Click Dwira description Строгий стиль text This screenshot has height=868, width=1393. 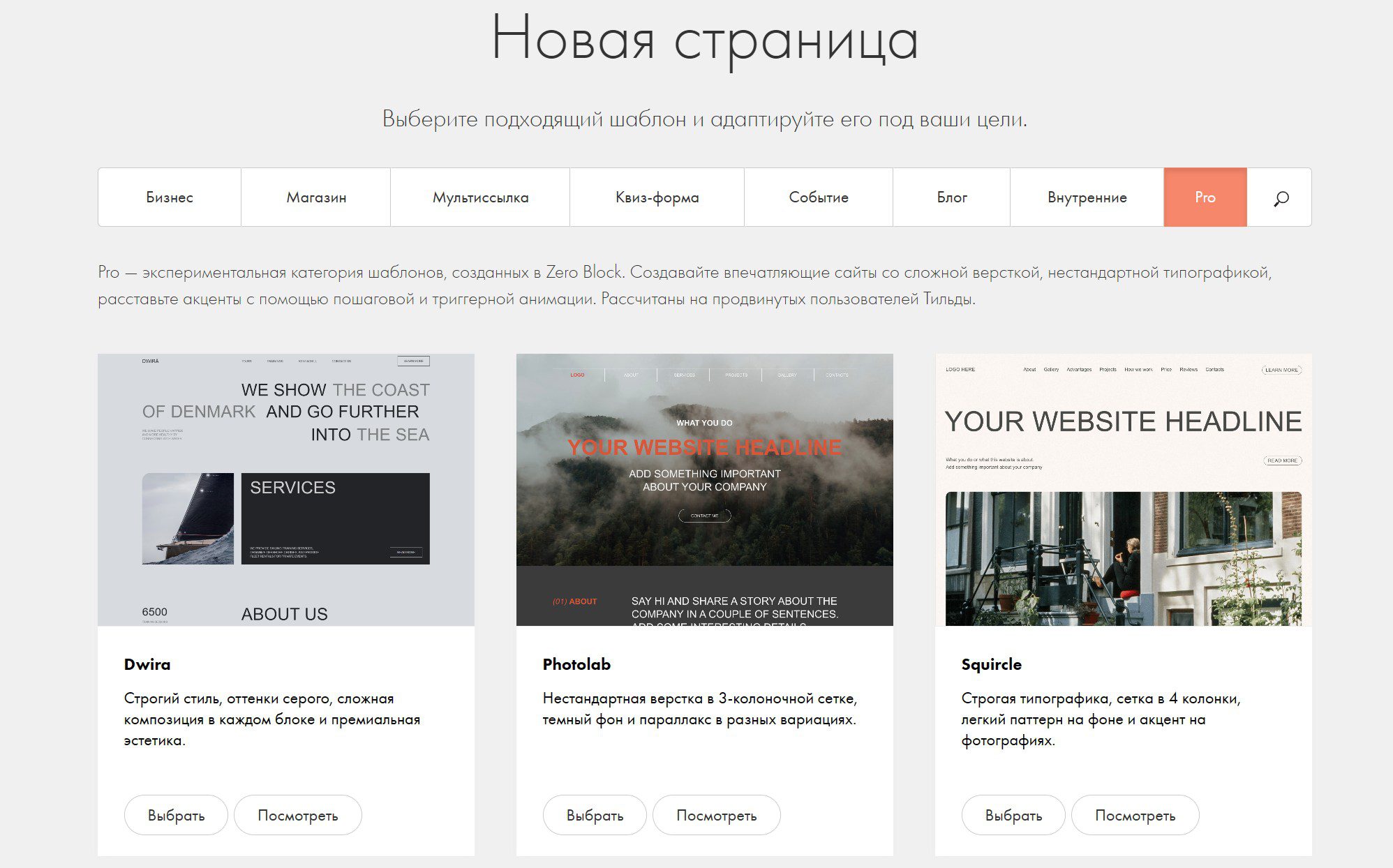coord(272,719)
